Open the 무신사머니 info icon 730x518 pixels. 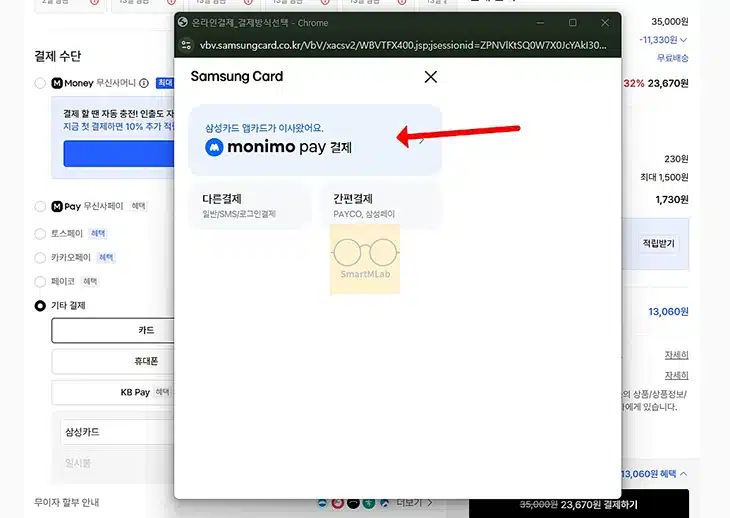(144, 83)
